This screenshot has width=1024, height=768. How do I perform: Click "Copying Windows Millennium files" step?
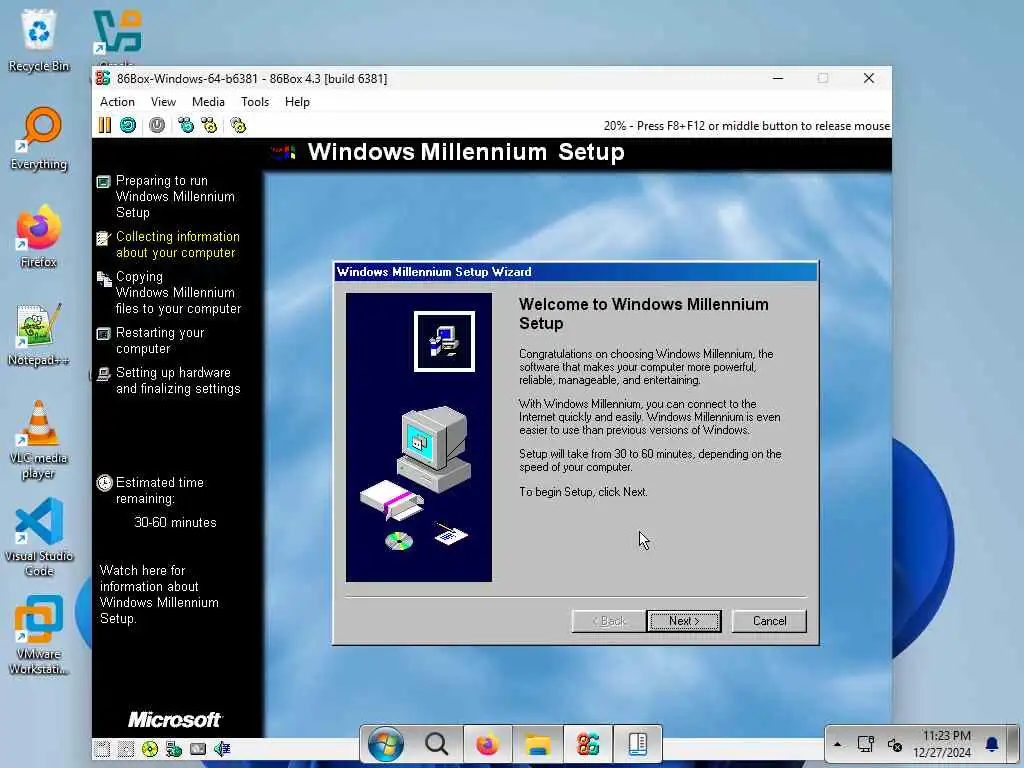pos(178,293)
